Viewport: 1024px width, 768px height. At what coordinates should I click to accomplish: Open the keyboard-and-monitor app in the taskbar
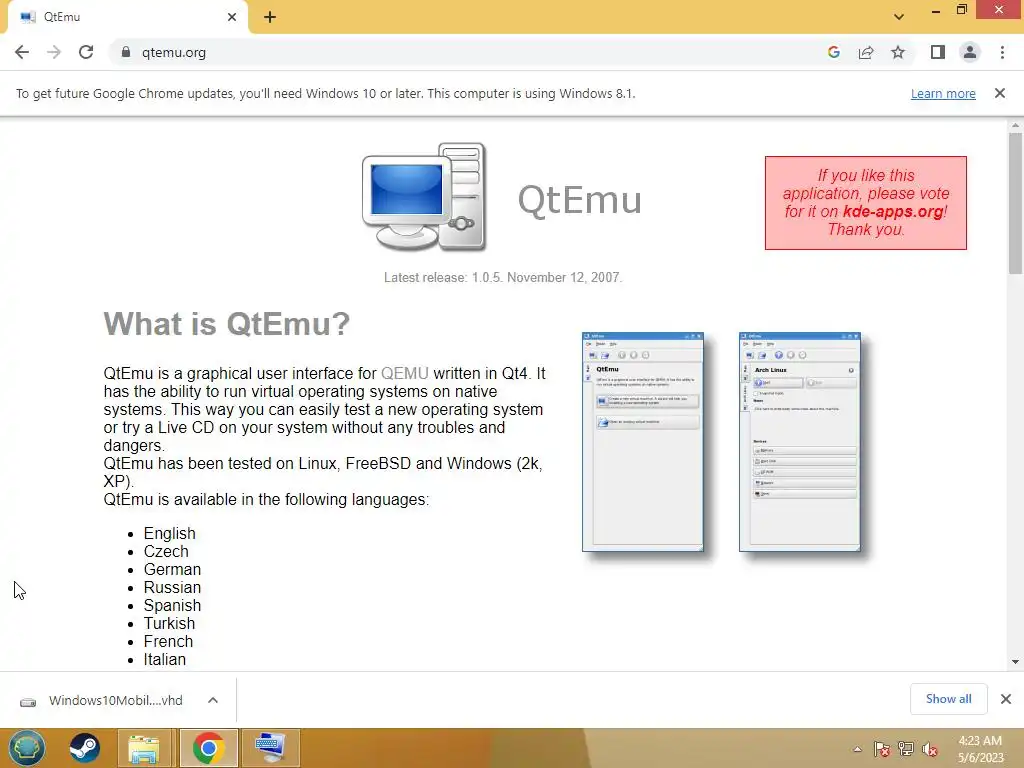point(270,748)
